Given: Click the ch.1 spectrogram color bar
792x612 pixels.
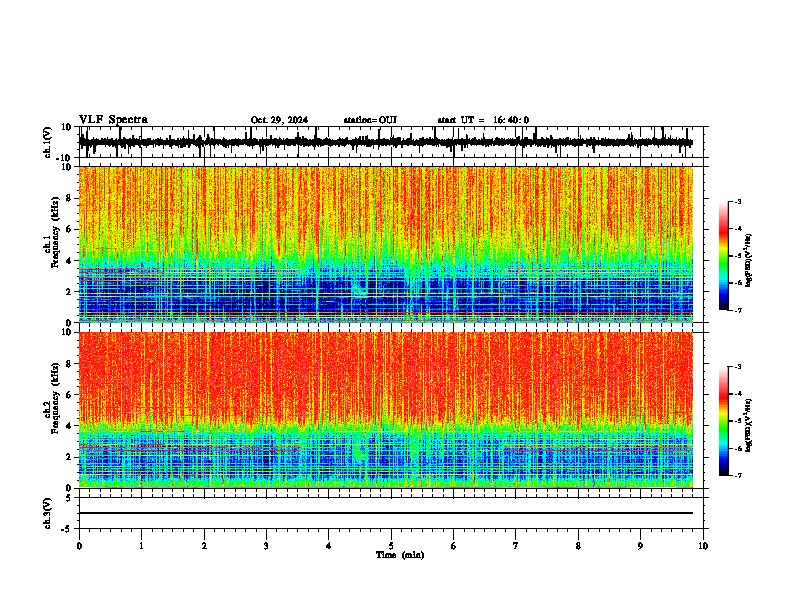Looking at the screenshot, I should point(723,256).
